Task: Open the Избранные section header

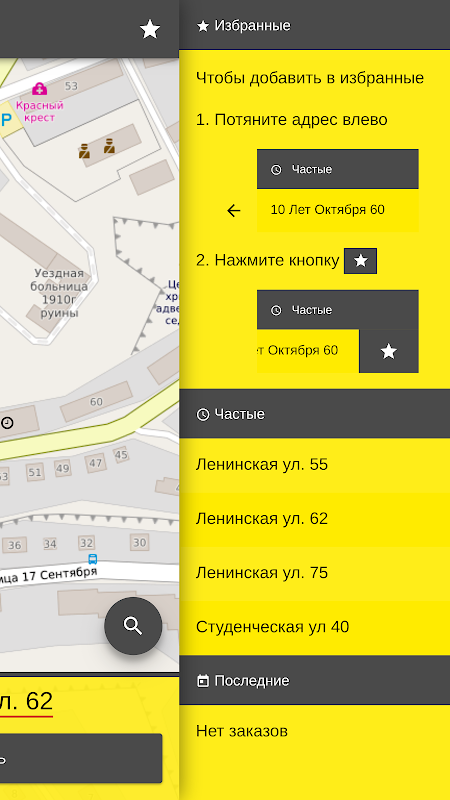Action: click(x=315, y=26)
